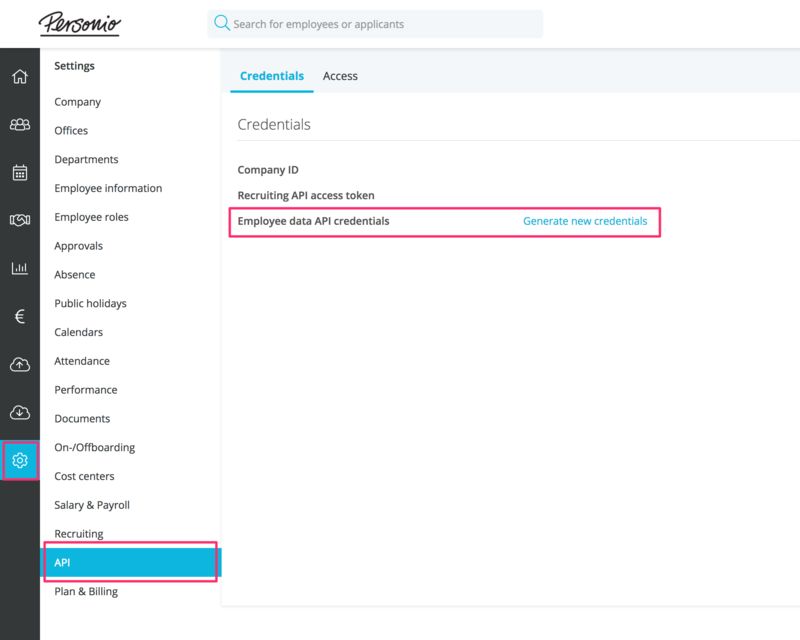The image size is (800, 640).
Task: Select the Credentials tab
Action: pos(272,76)
